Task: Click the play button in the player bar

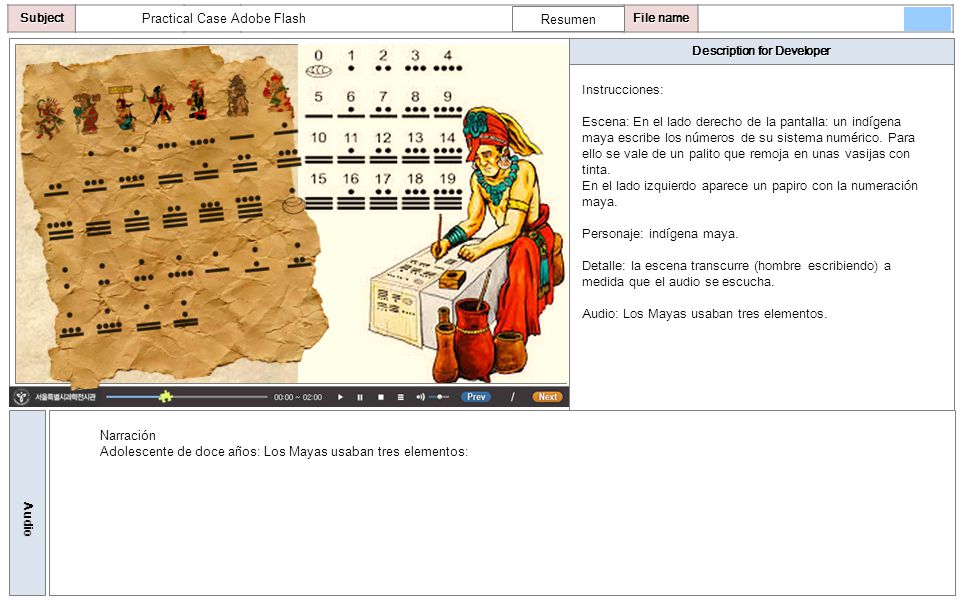Action: (340, 397)
